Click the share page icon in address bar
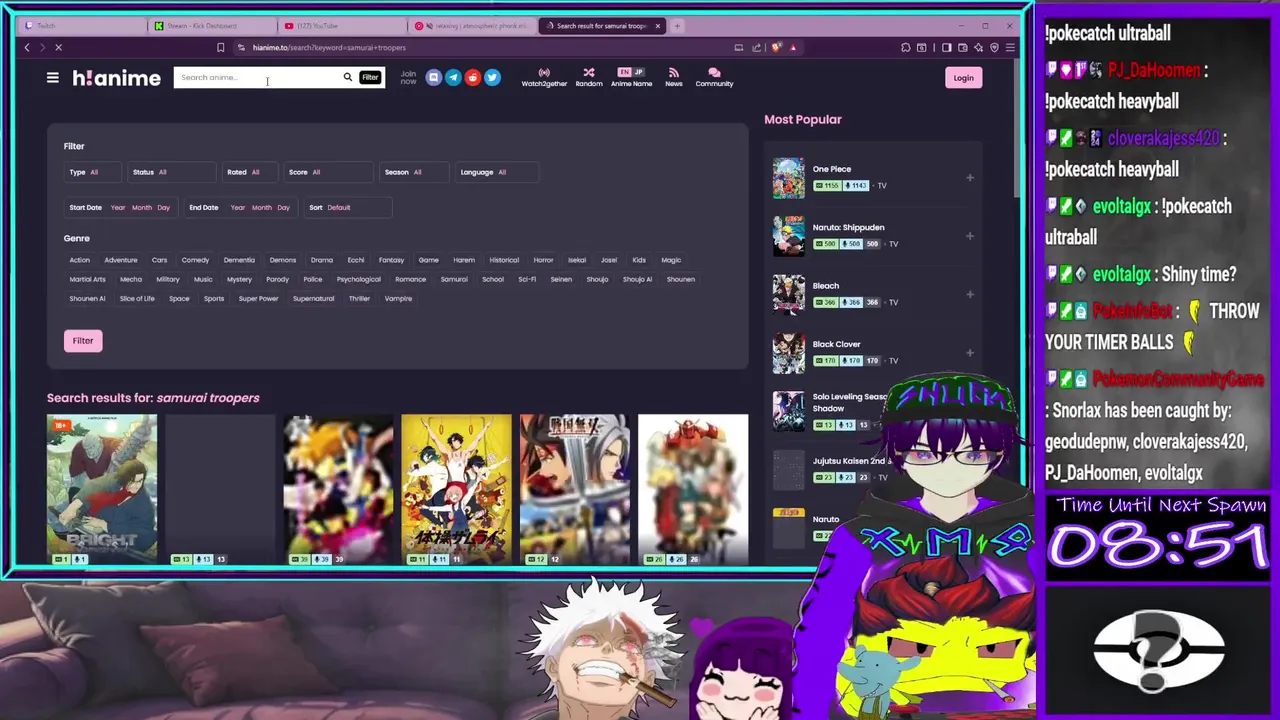This screenshot has height=720, width=1280. [x=757, y=47]
